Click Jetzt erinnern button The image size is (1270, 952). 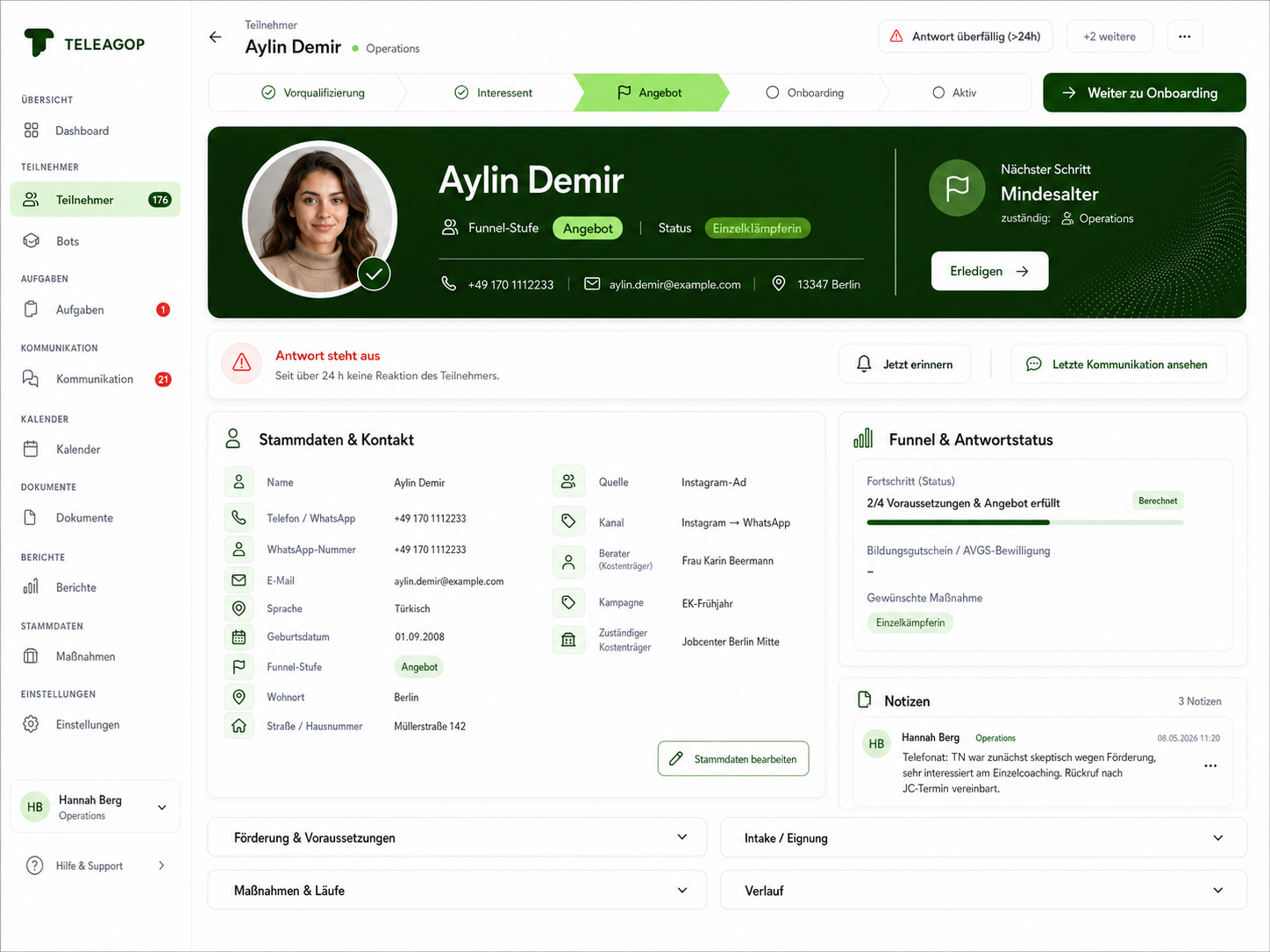click(905, 364)
